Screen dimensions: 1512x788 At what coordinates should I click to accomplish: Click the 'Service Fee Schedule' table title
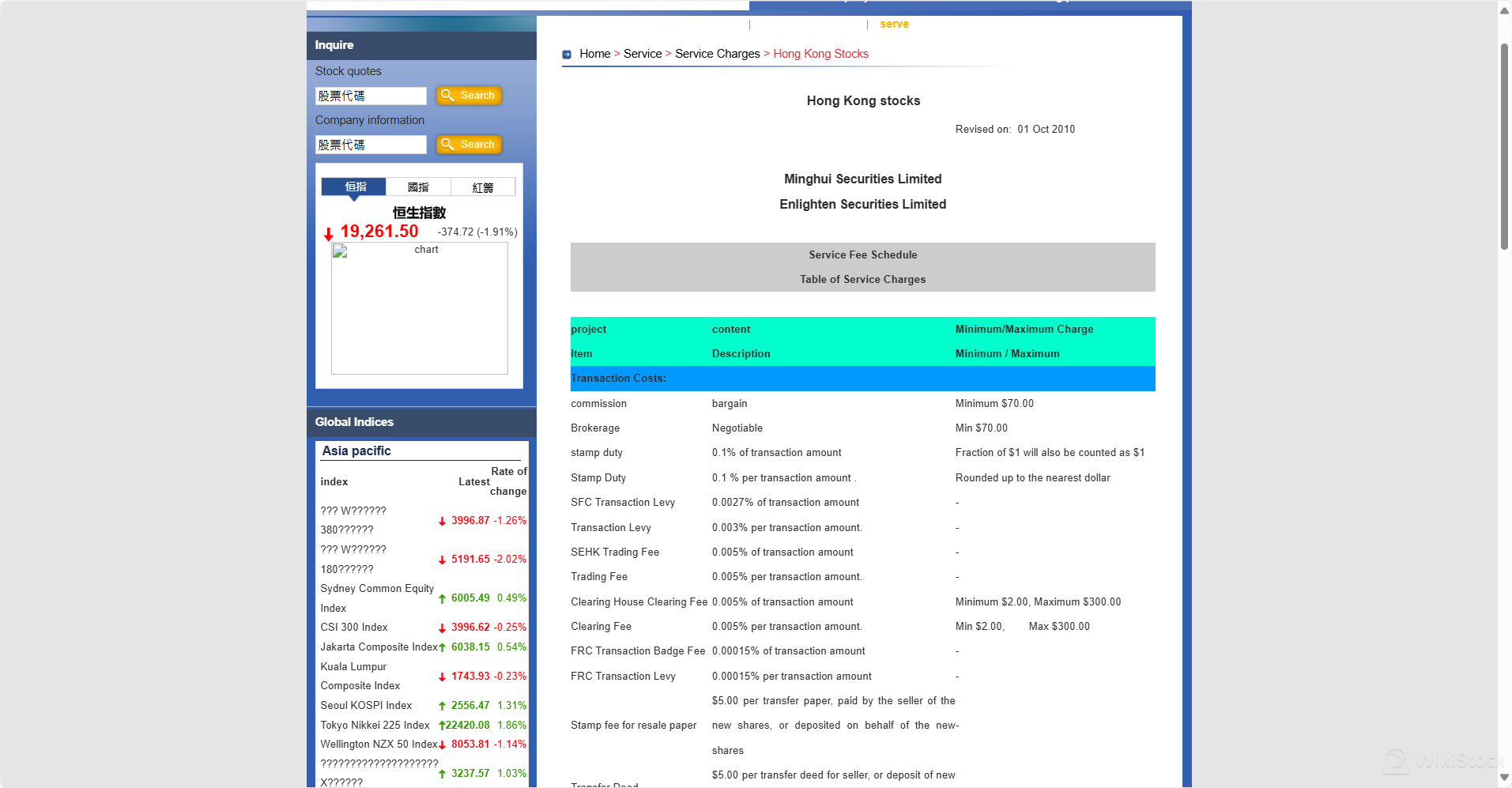click(863, 255)
